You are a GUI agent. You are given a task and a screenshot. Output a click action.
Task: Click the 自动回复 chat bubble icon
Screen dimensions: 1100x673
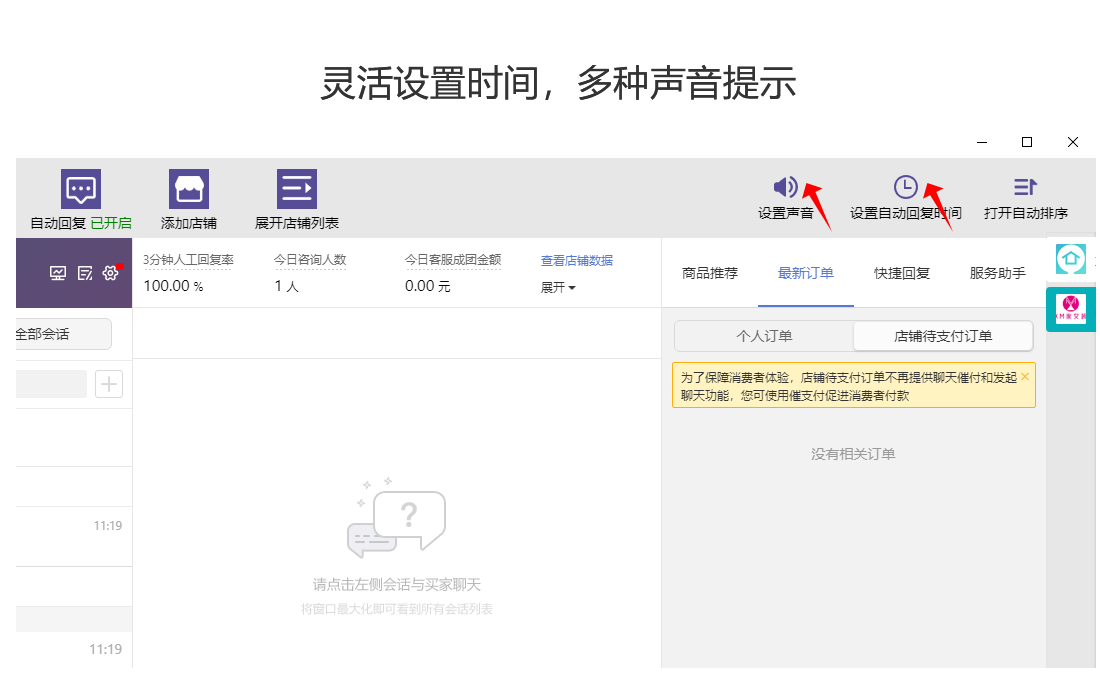pos(81,189)
